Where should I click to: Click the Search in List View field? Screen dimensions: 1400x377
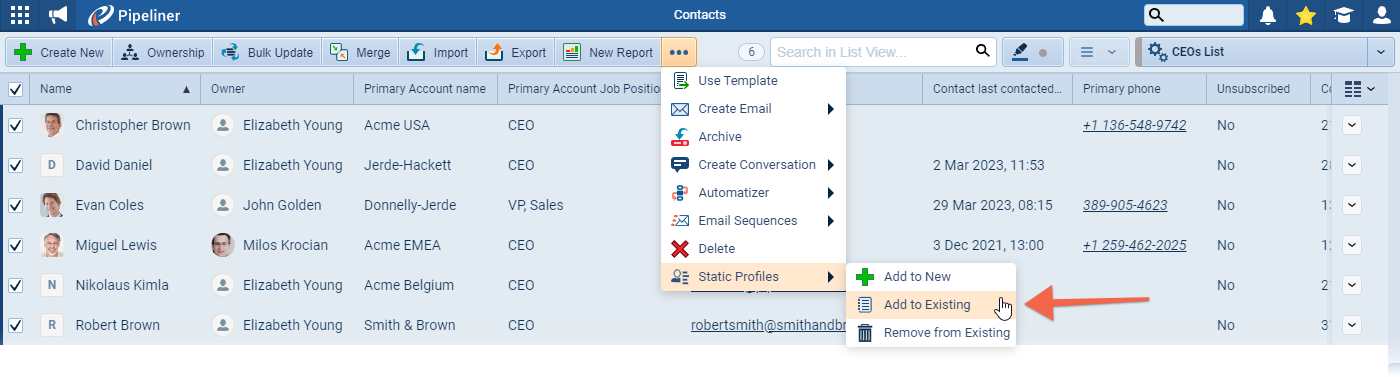(870, 52)
